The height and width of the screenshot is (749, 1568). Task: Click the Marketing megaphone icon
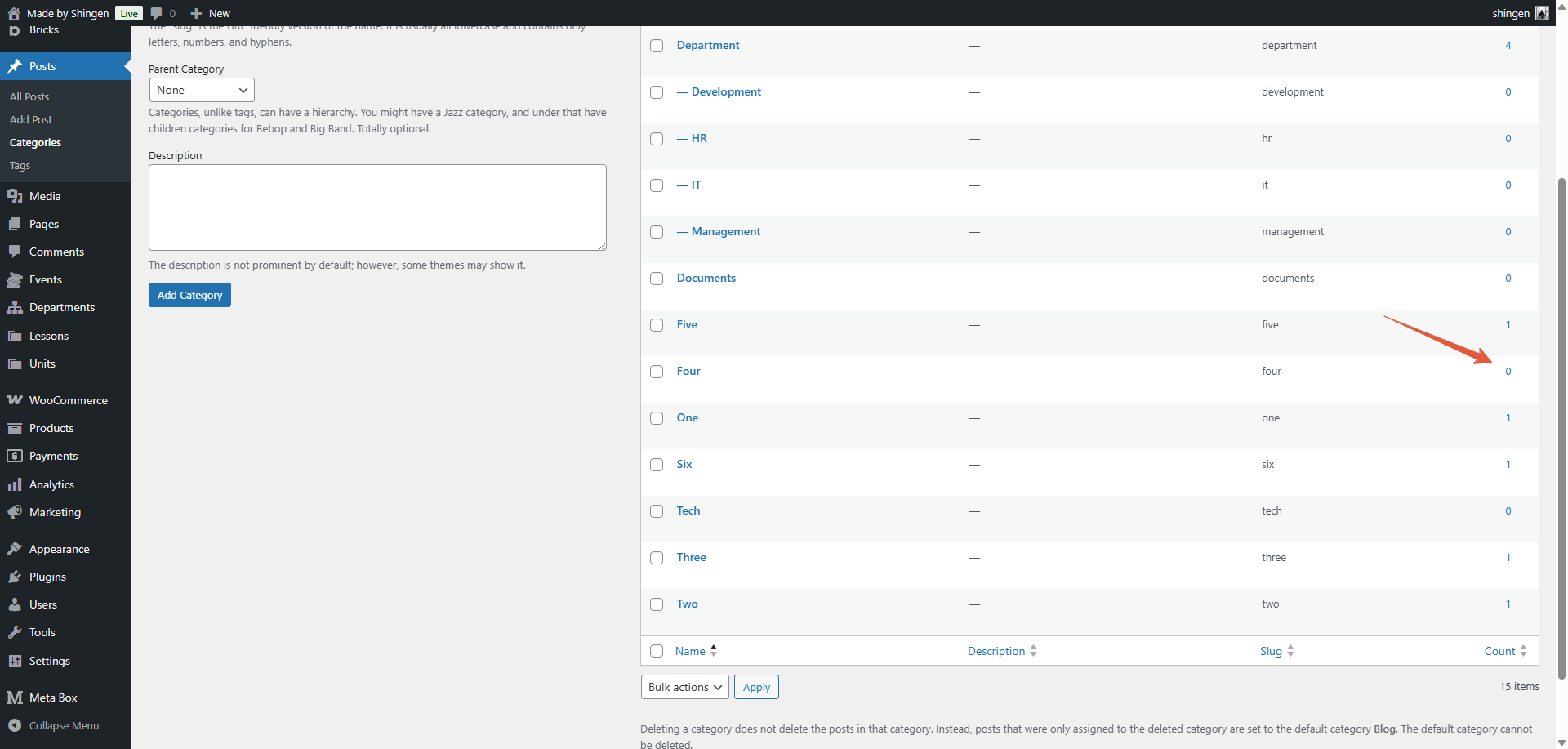point(15,512)
